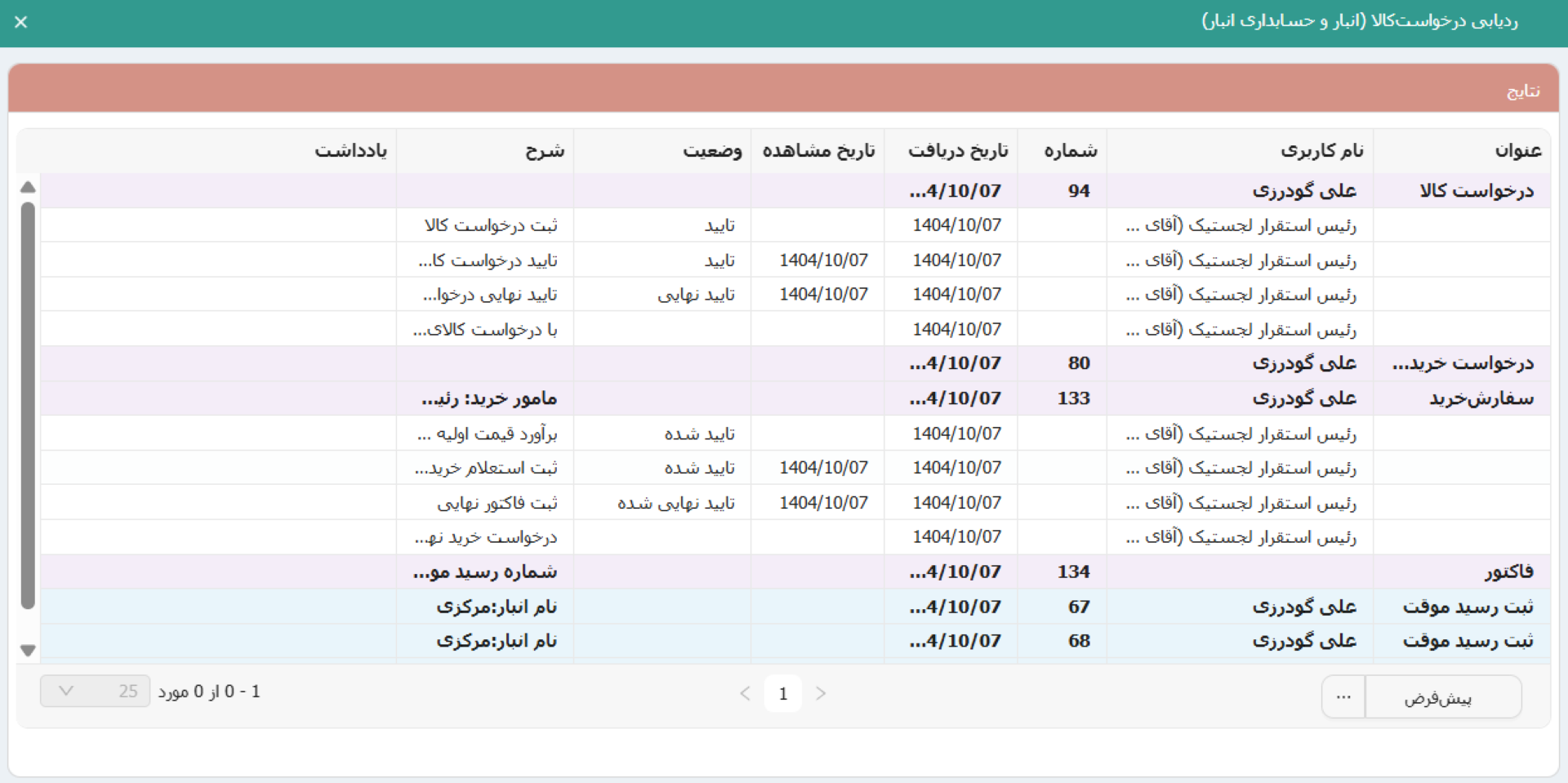Select the سفارش‌خرید row number 133
This screenshot has height=783, width=1568.
click(1073, 398)
